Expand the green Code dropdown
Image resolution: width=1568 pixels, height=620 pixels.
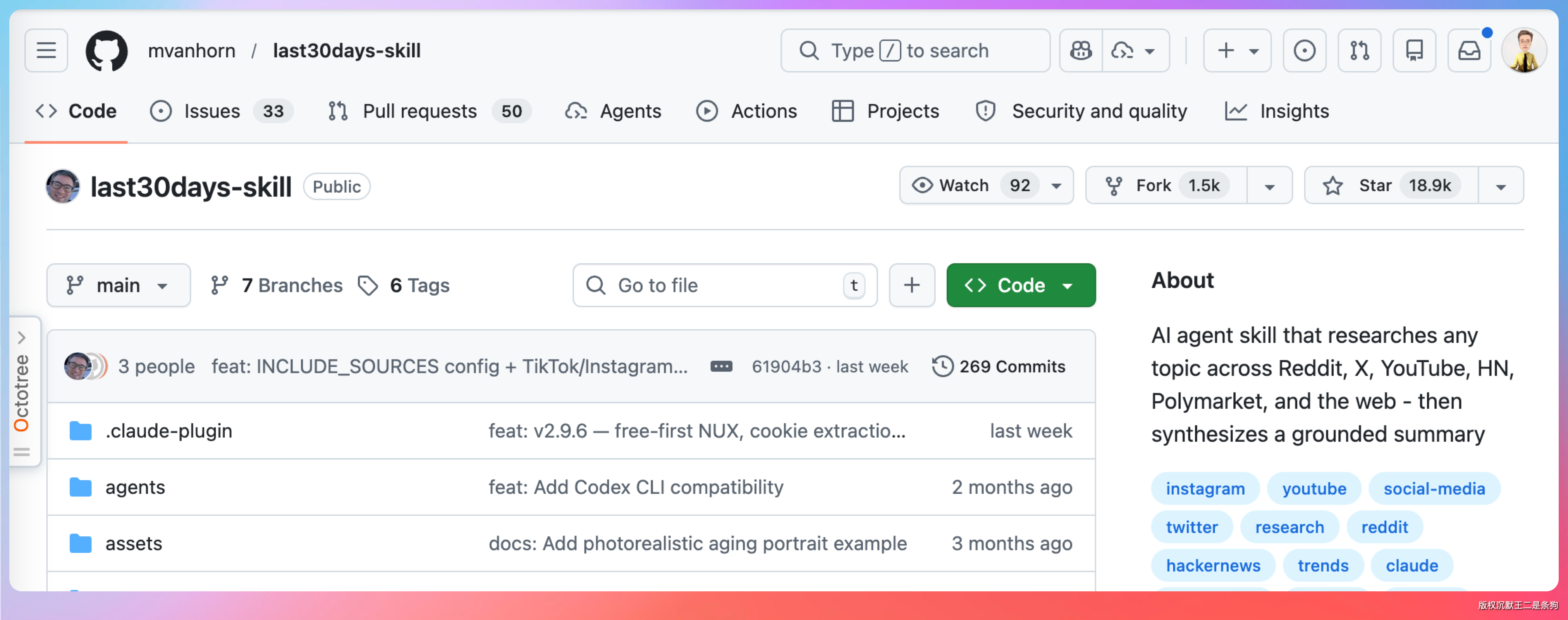1021,285
